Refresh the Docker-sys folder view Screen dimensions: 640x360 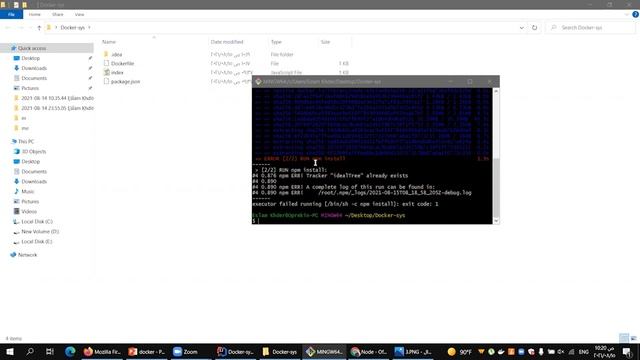pos(534,28)
